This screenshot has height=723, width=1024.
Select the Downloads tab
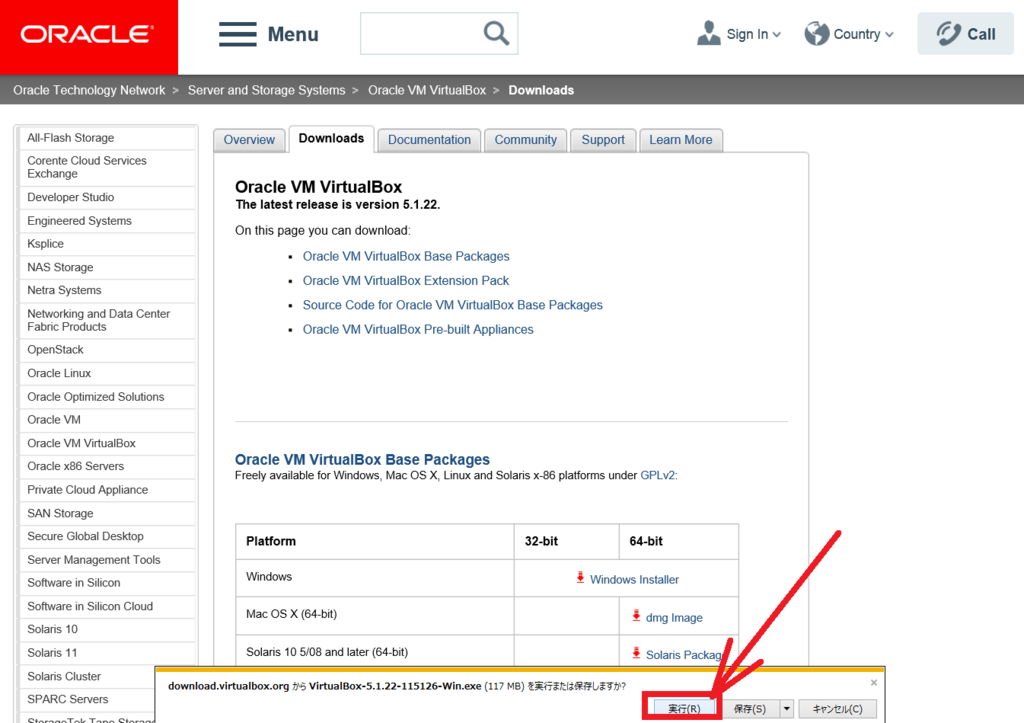coord(331,138)
